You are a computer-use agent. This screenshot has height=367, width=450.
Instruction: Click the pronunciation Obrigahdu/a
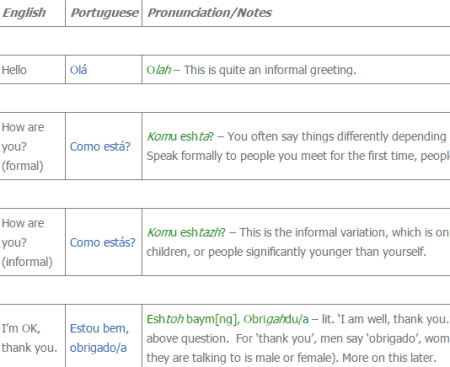pyautogui.click(x=276, y=319)
